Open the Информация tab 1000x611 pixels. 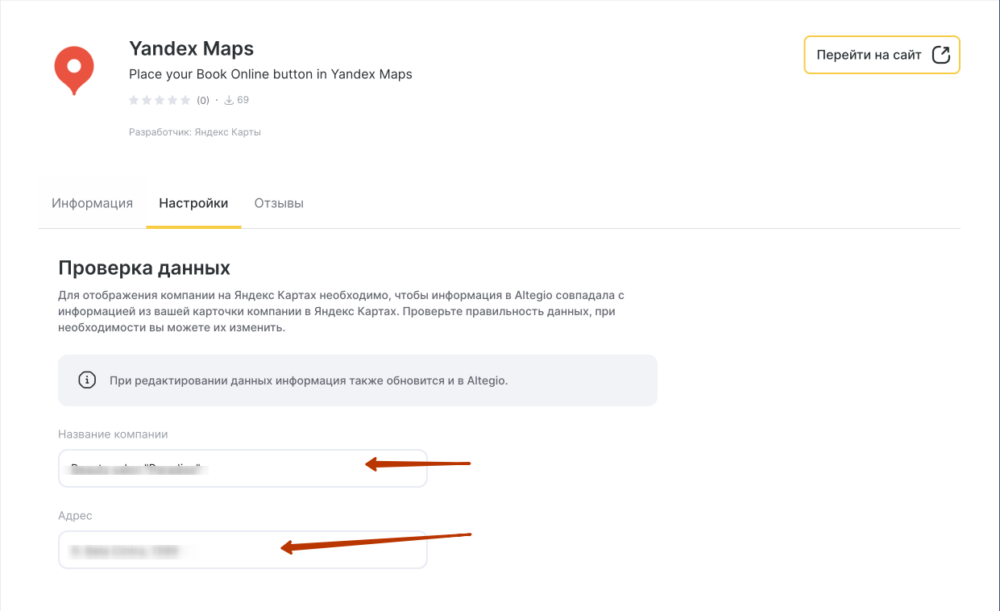92,203
